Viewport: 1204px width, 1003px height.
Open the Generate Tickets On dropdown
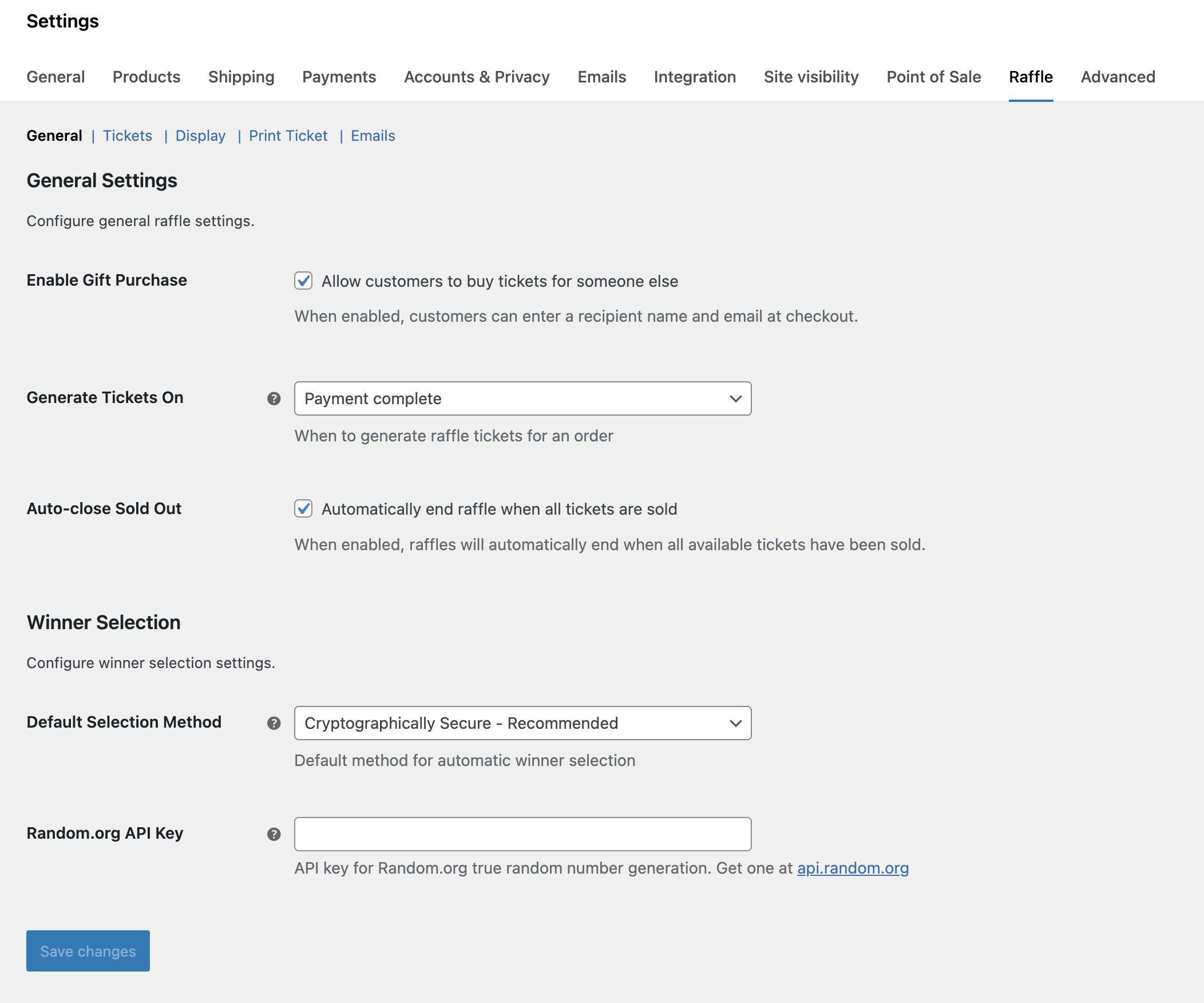coord(522,398)
